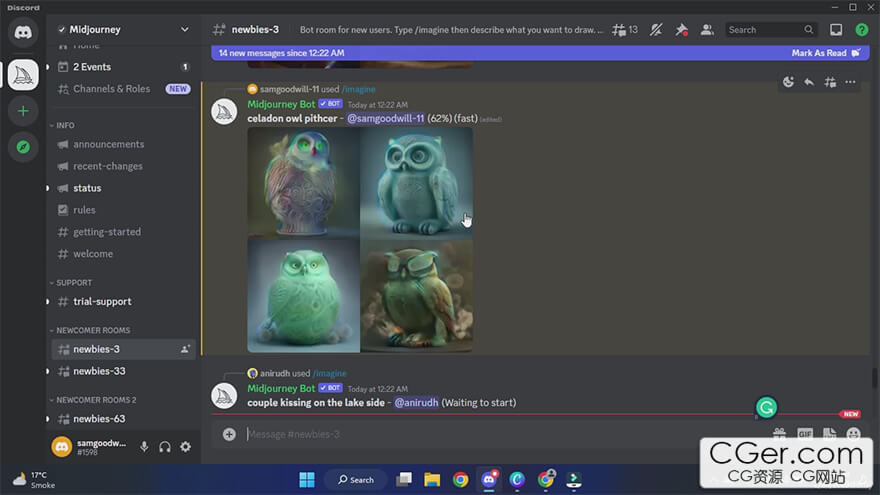Viewport: 880px width, 495px height.
Task: Send a gift with the gift icon
Action: coord(780,433)
